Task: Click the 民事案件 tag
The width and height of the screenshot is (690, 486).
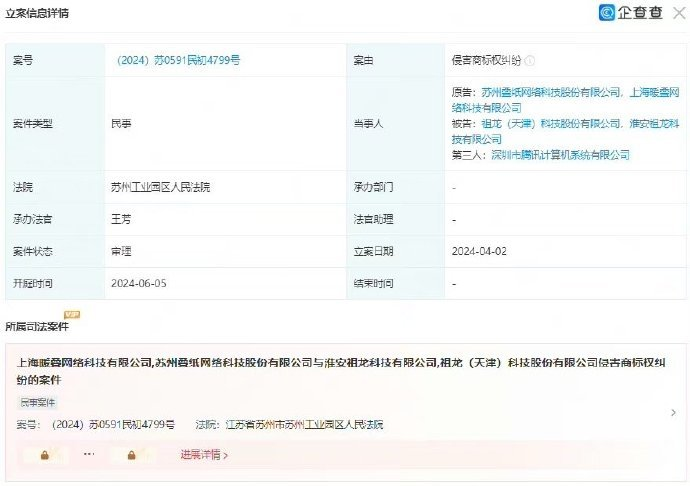Action: point(38,402)
